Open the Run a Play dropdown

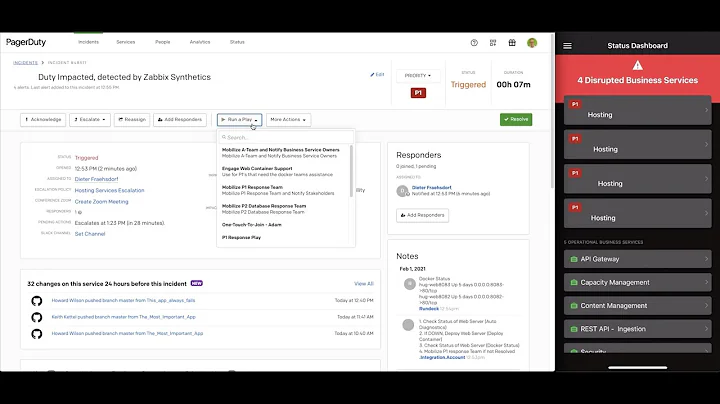[x=239, y=119]
